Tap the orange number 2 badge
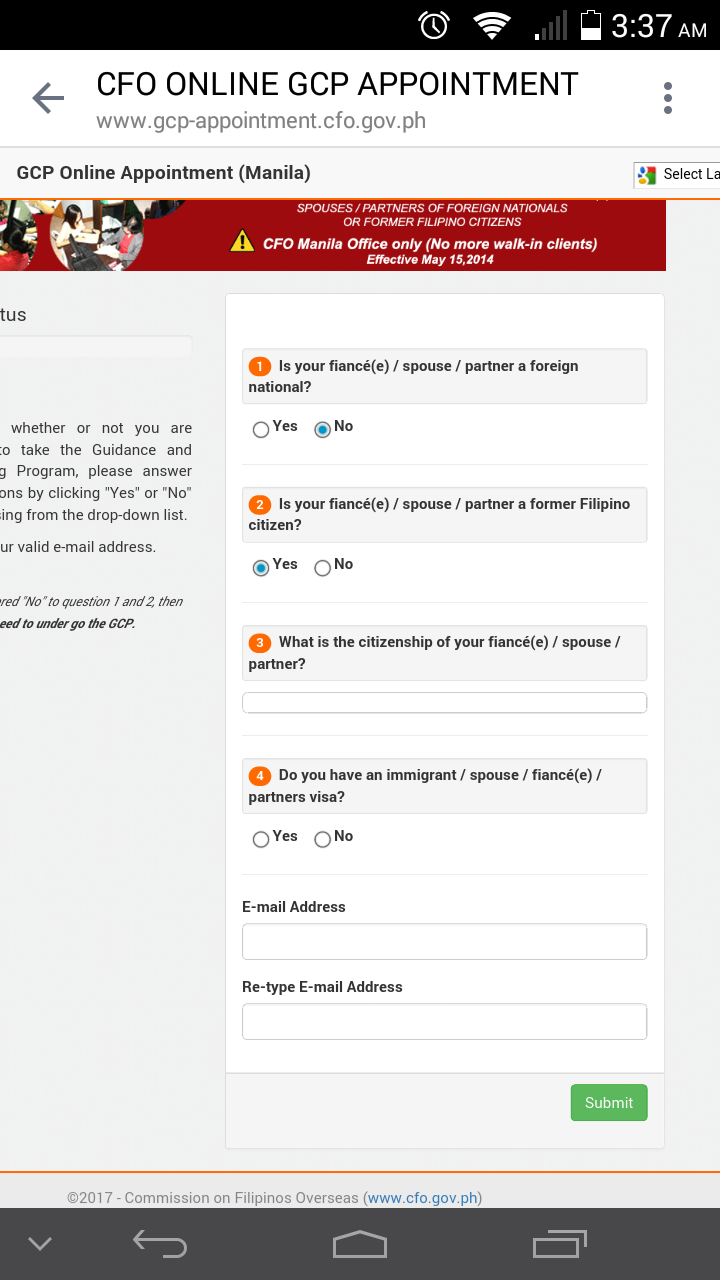 pos(260,504)
